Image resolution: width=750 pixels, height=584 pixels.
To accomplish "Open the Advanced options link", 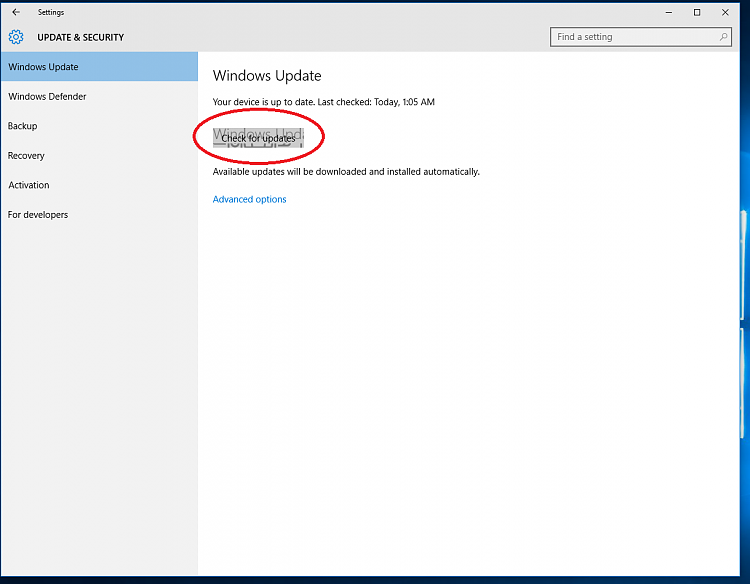I will (x=249, y=199).
